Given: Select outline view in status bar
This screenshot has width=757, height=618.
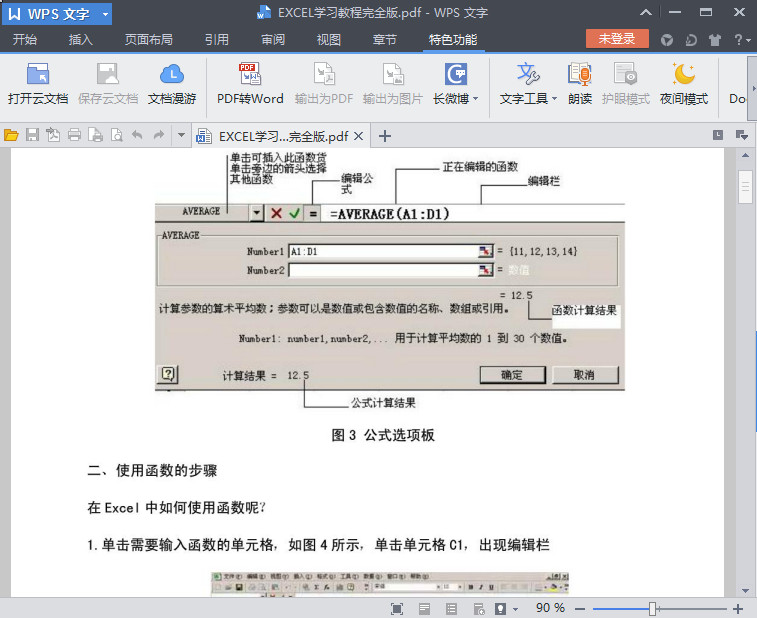Looking at the screenshot, I should [x=452, y=609].
